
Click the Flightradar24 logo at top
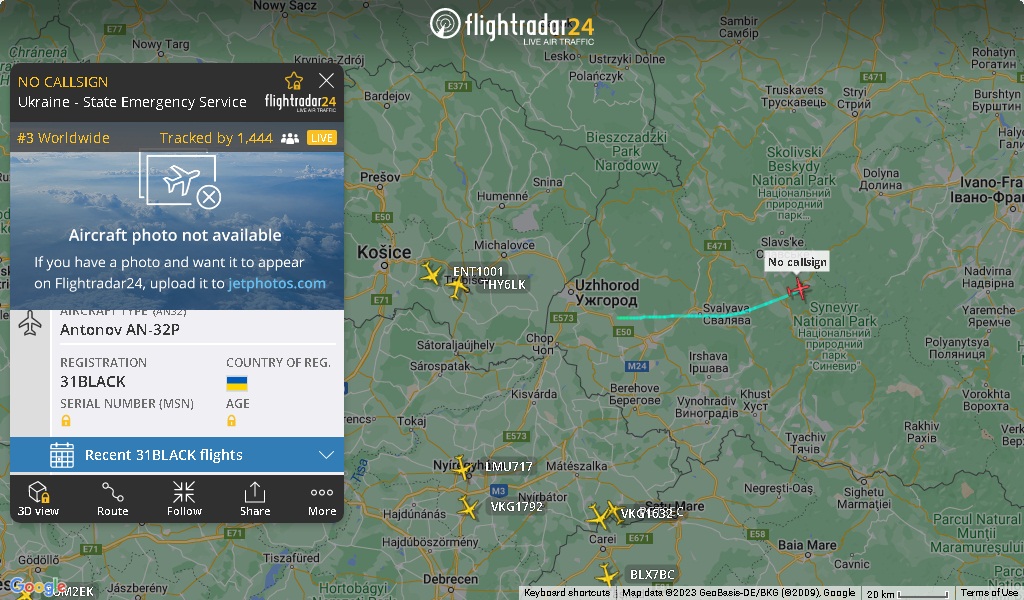(x=512, y=25)
